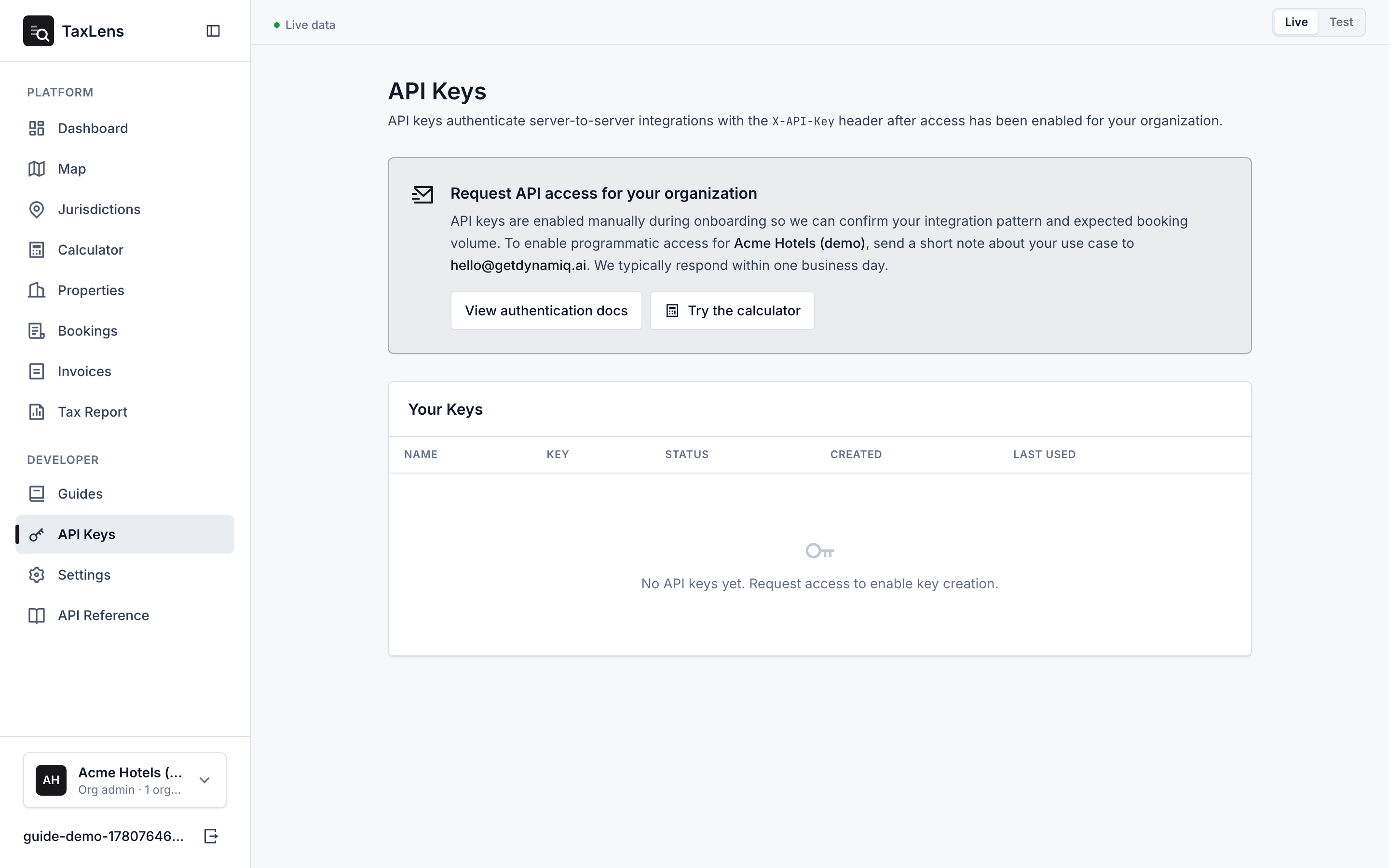Click the Settings gear icon
1389x868 pixels.
click(x=37, y=575)
